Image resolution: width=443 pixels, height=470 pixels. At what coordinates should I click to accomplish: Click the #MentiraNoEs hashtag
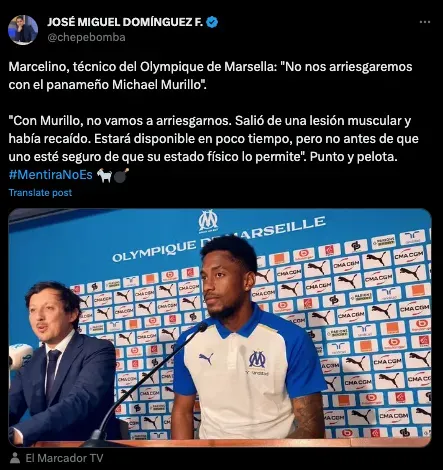pos(51,174)
